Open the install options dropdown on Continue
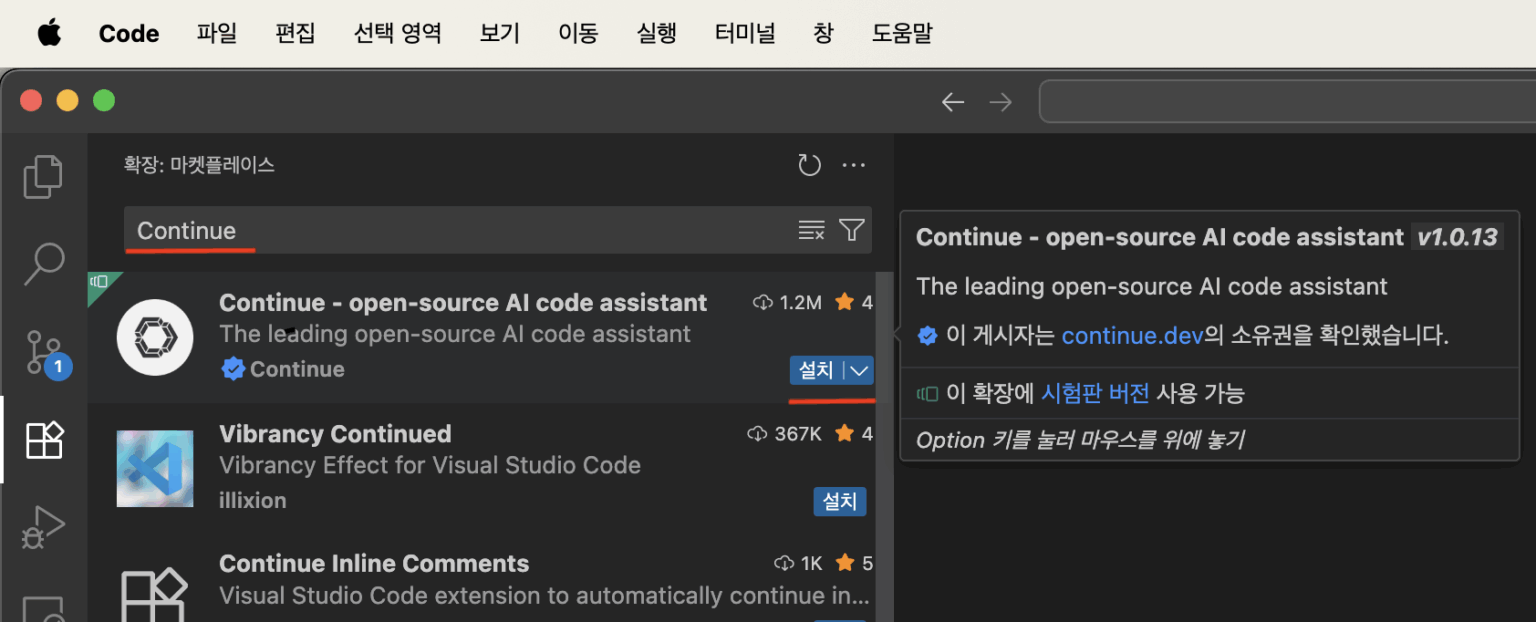The width and height of the screenshot is (1536, 622). pos(858,370)
